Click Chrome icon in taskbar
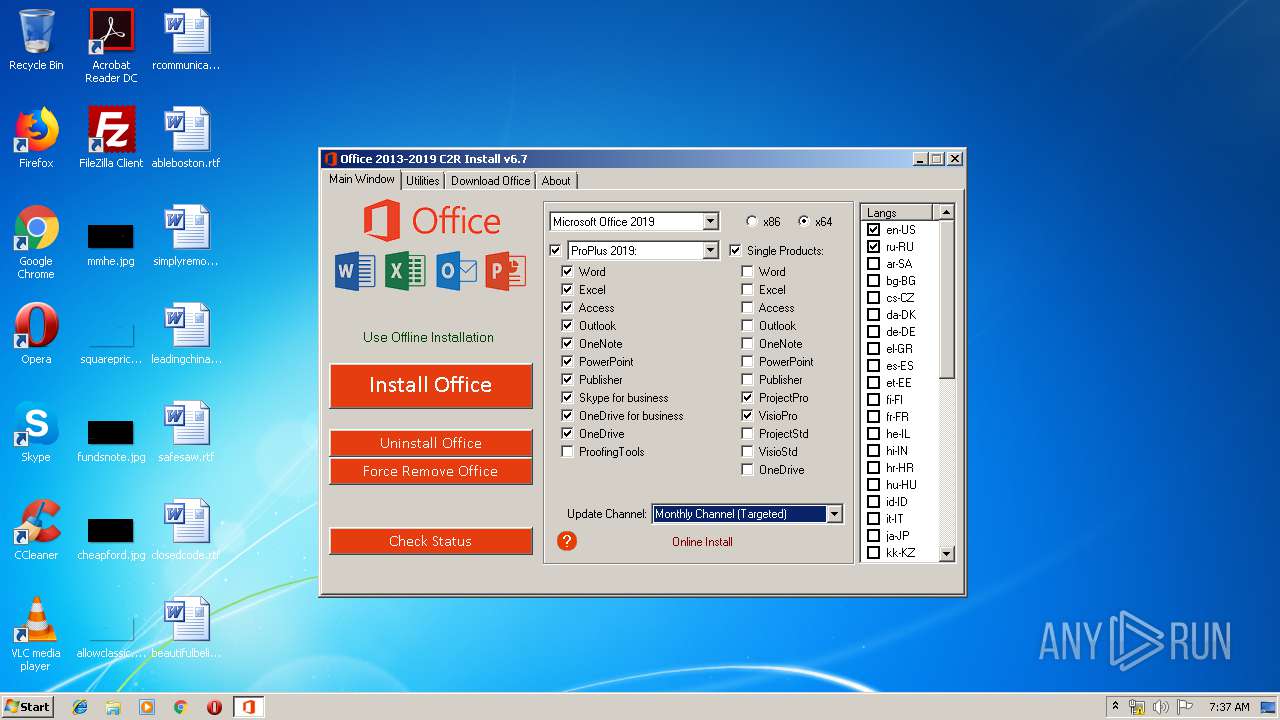The width and height of the screenshot is (1280, 720). click(181, 707)
